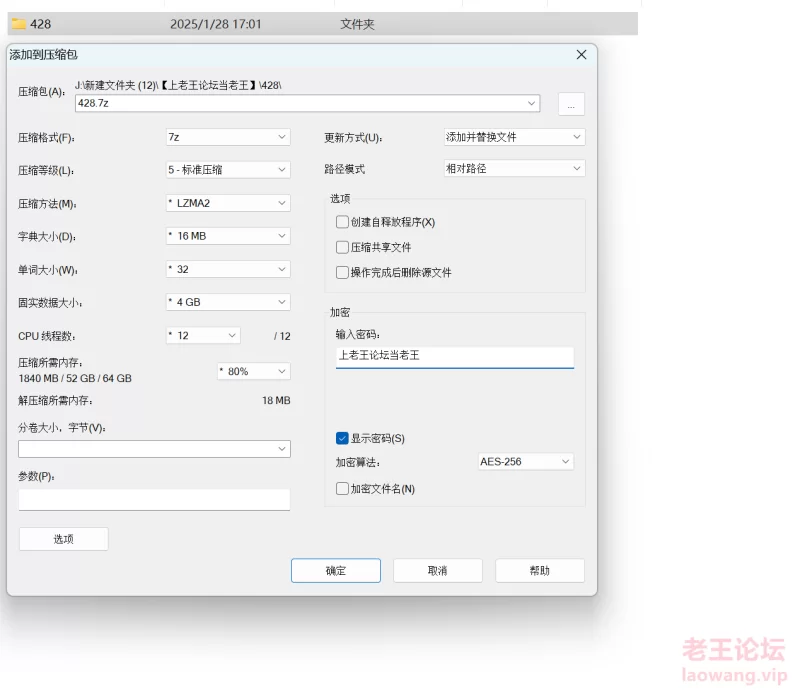Close the 添加到压缩包 dialog
Screen dimensions: 800x691
coord(581,55)
